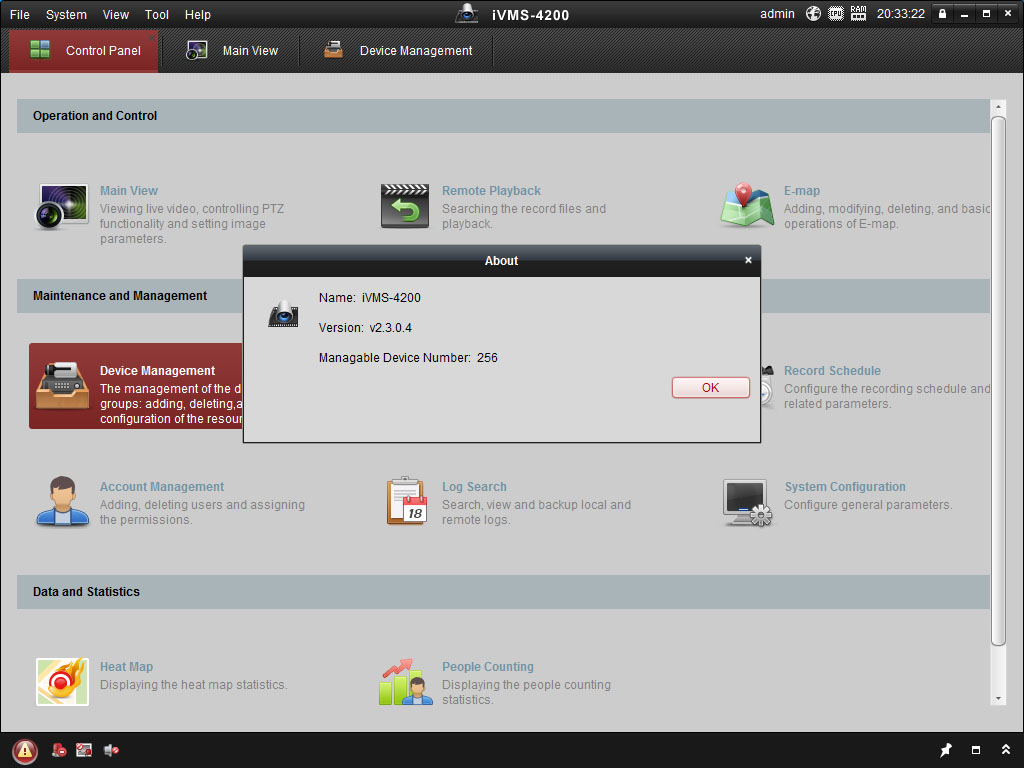This screenshot has height=768, width=1024.
Task: Open the View menu
Action: pos(116,14)
